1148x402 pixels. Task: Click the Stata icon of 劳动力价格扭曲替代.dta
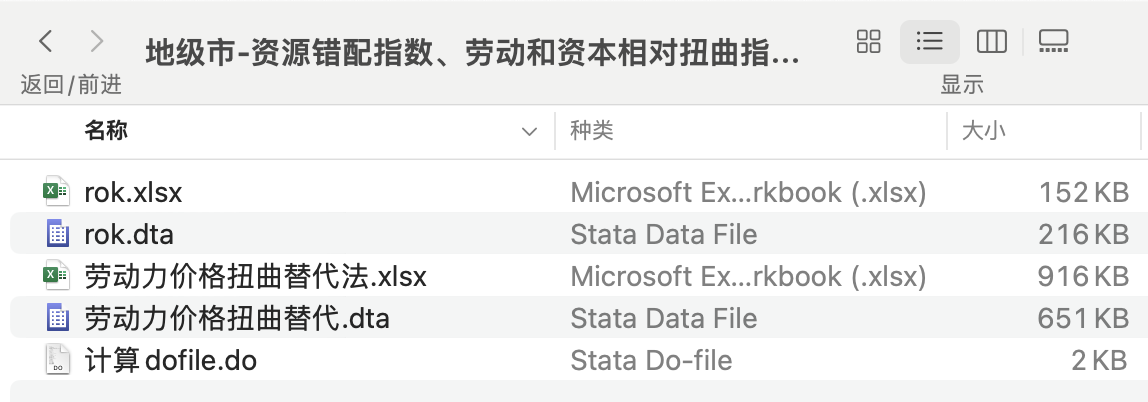click(57, 318)
